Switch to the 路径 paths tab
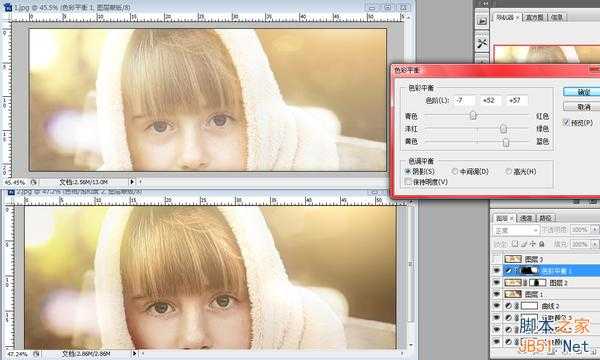600x360 pixels. coord(545,218)
